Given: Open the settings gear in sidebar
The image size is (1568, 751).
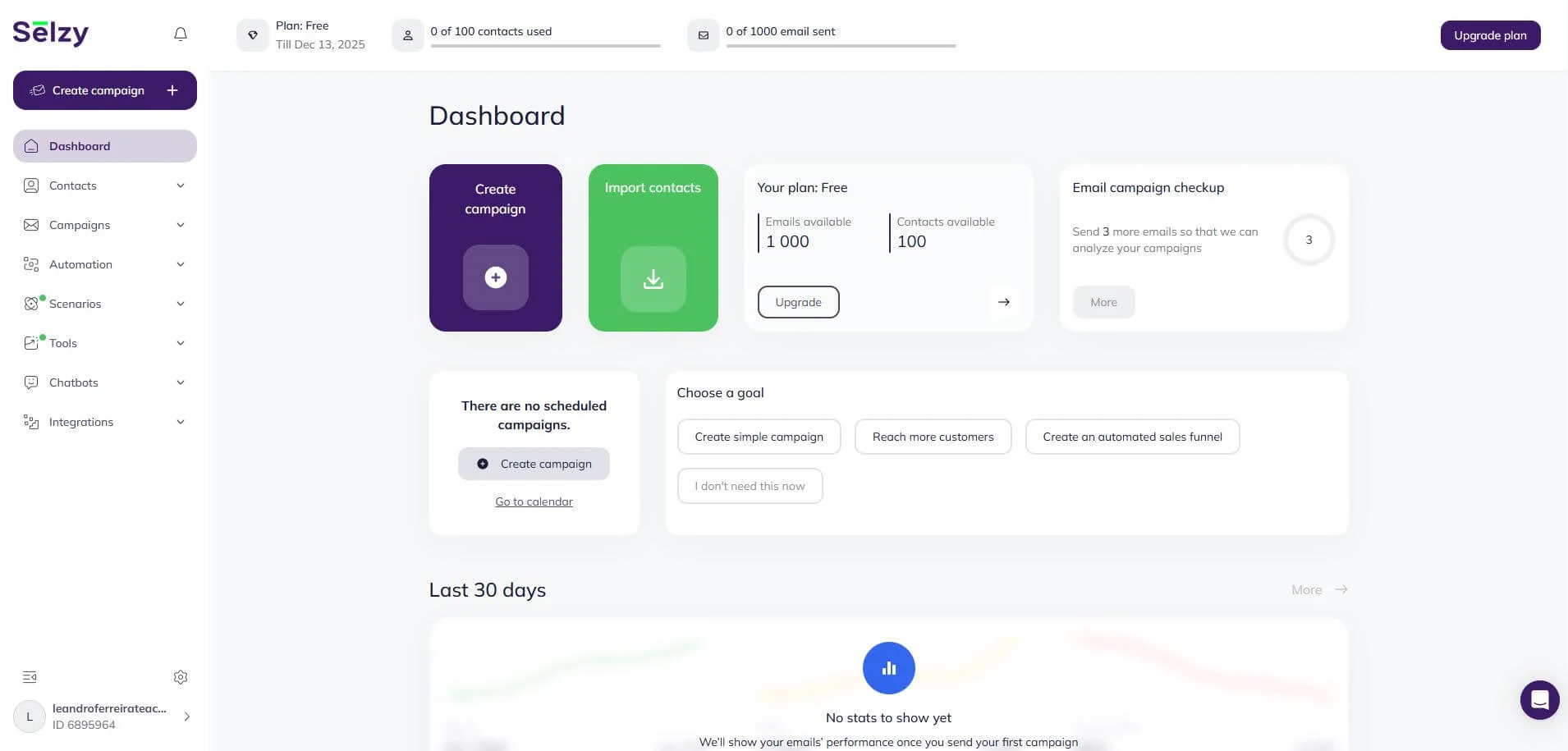Looking at the screenshot, I should (181, 677).
